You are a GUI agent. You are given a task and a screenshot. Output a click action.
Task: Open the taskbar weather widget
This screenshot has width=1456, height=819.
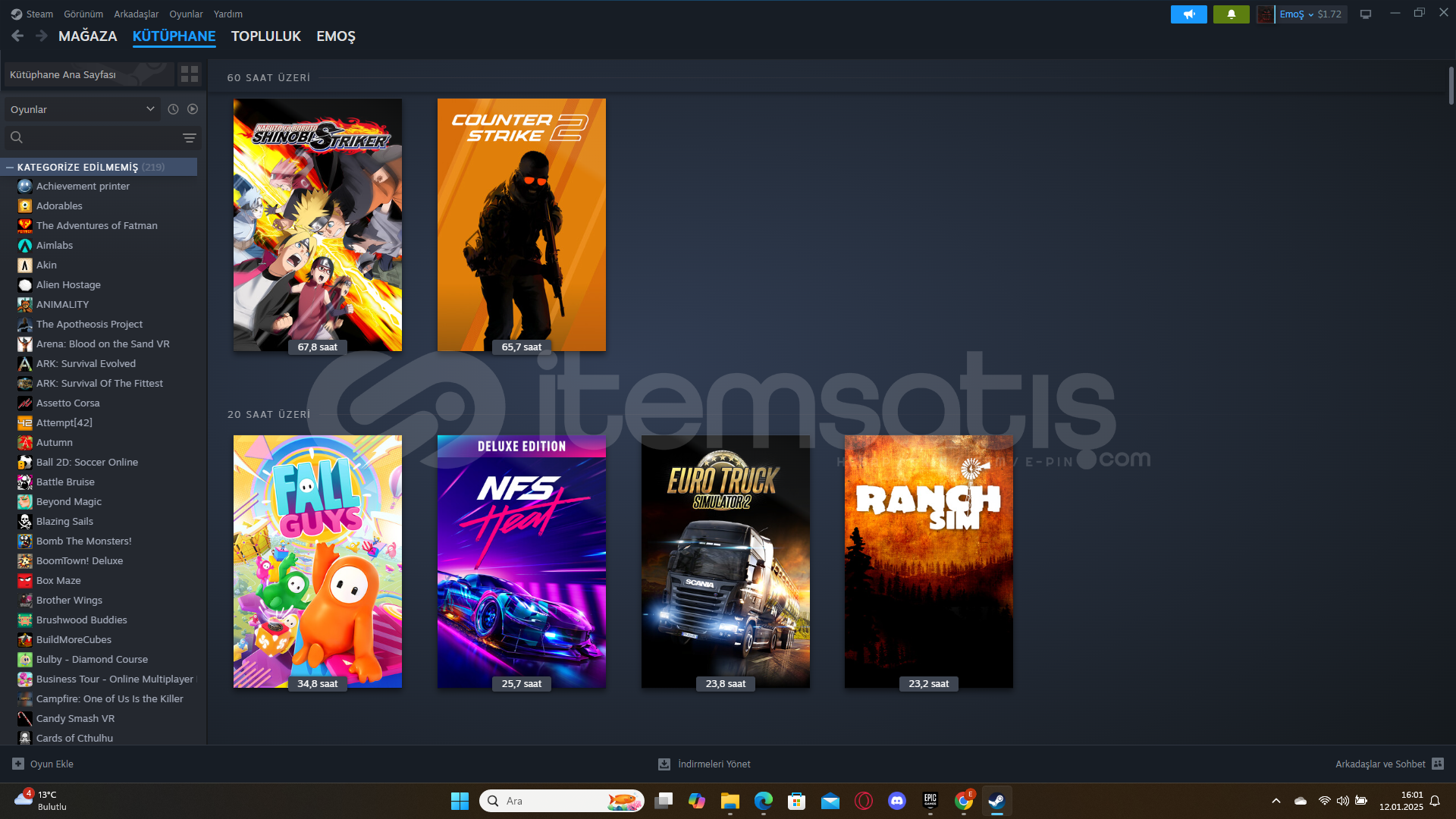[x=42, y=801]
